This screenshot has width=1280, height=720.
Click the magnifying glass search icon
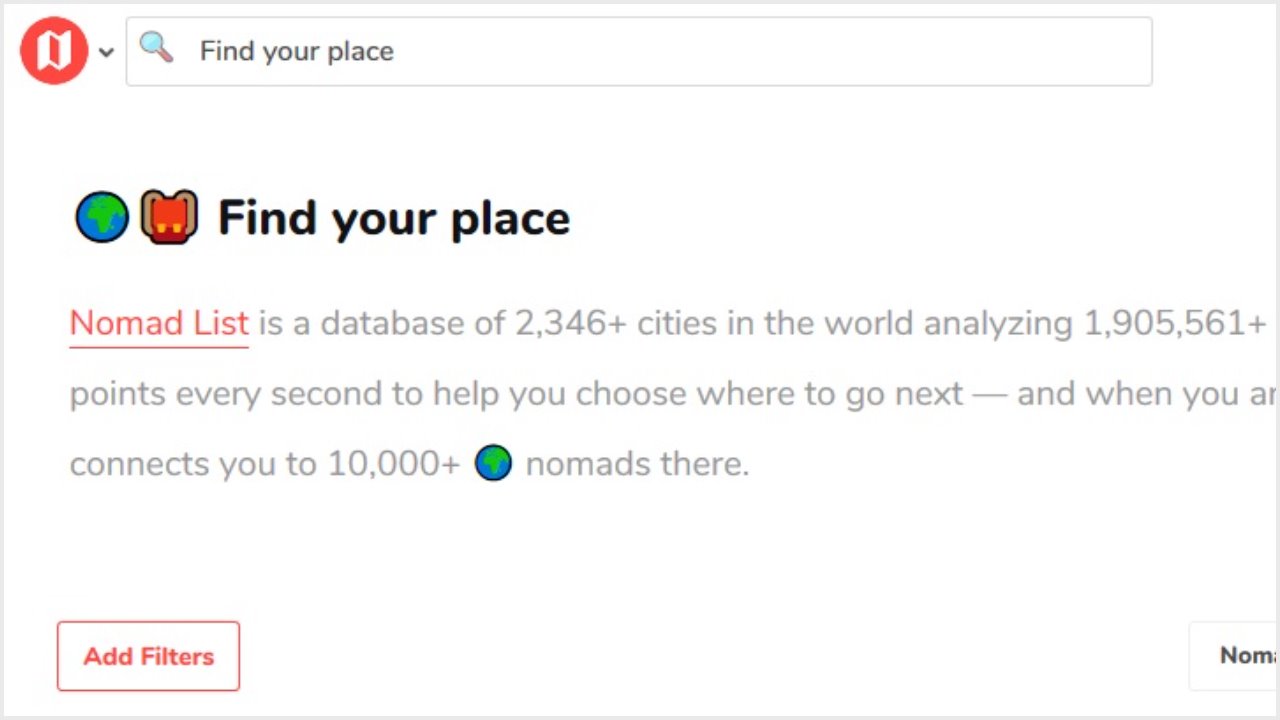coord(156,47)
